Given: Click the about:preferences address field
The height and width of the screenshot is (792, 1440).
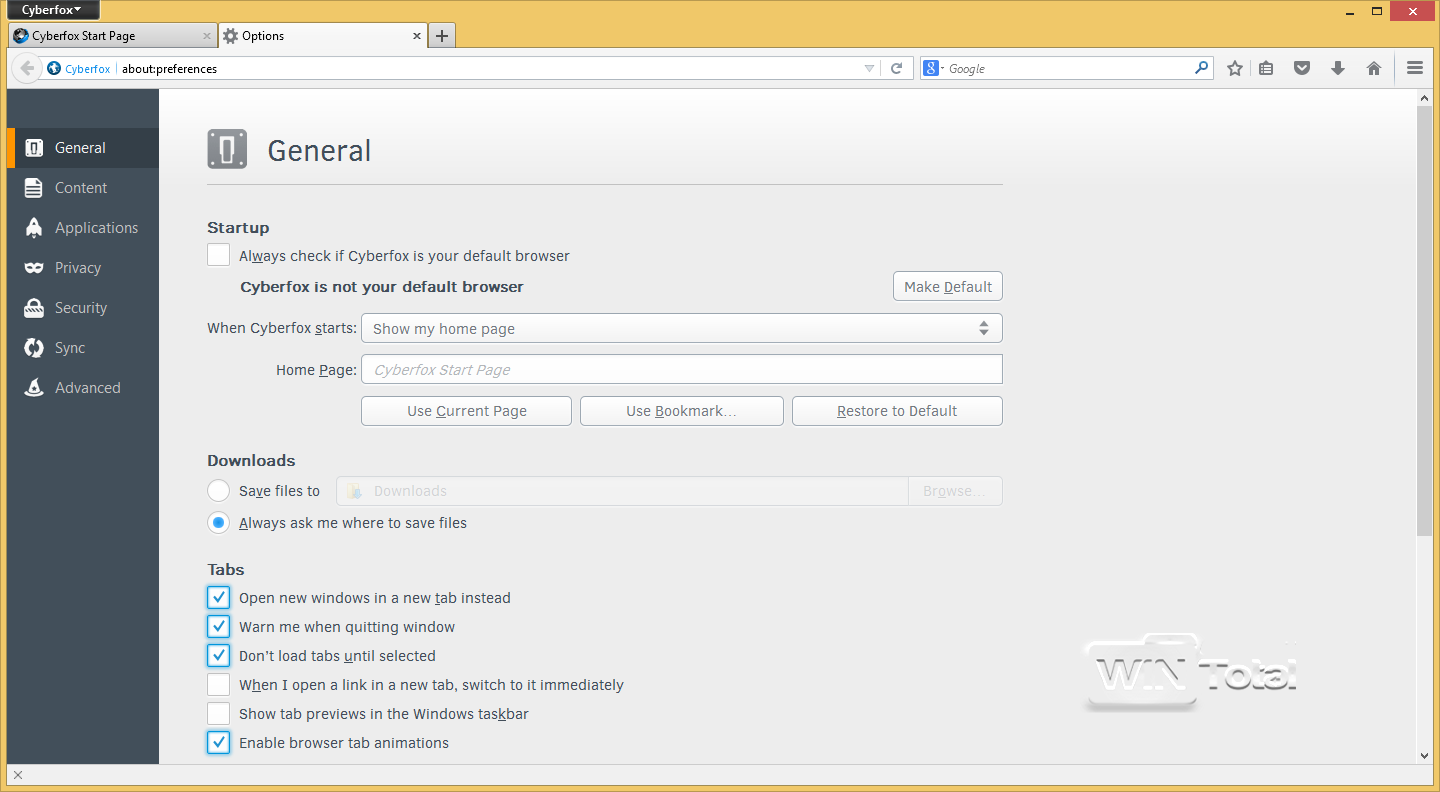Looking at the screenshot, I should 488,68.
